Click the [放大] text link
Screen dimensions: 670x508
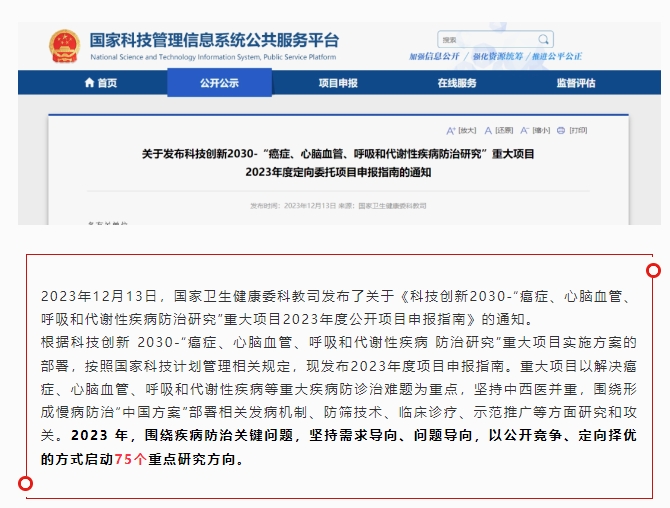click(467, 130)
